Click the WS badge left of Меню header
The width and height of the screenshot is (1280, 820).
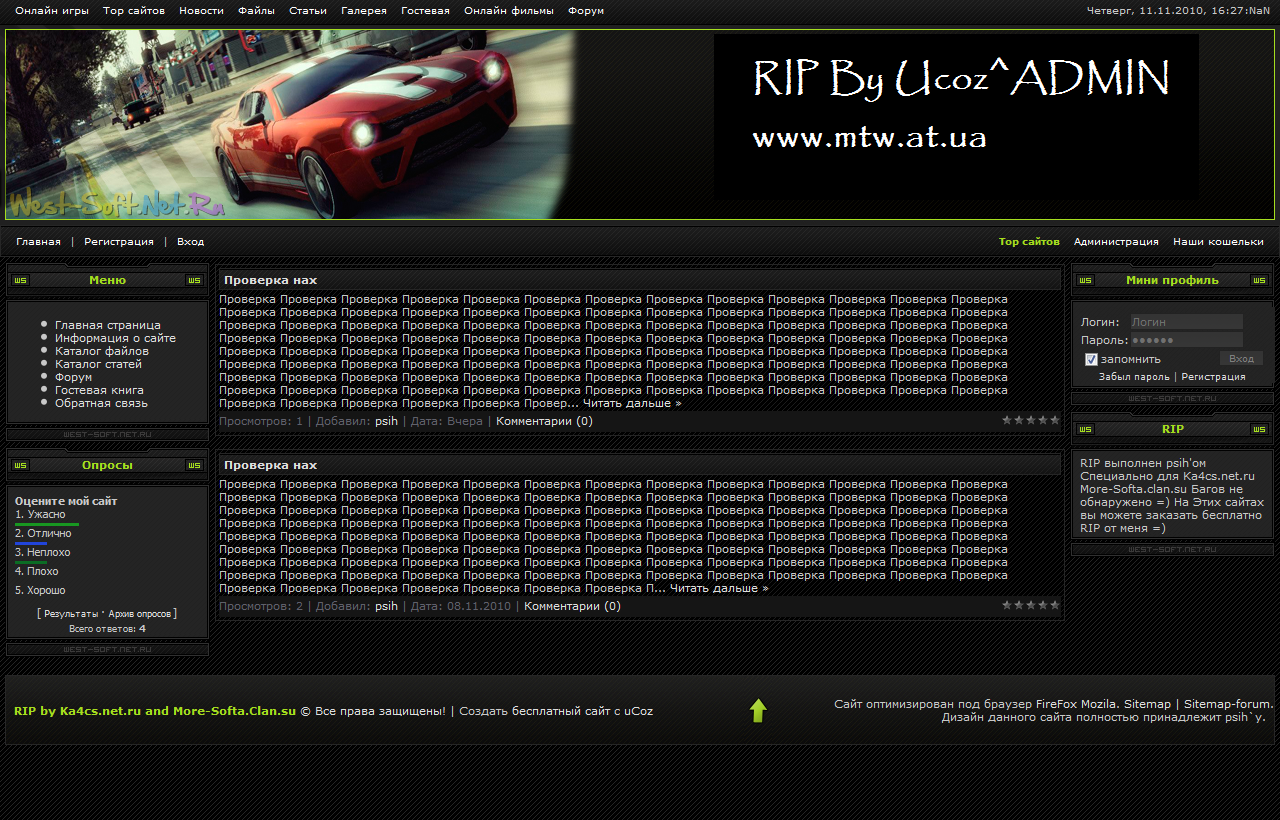click(x=21, y=280)
